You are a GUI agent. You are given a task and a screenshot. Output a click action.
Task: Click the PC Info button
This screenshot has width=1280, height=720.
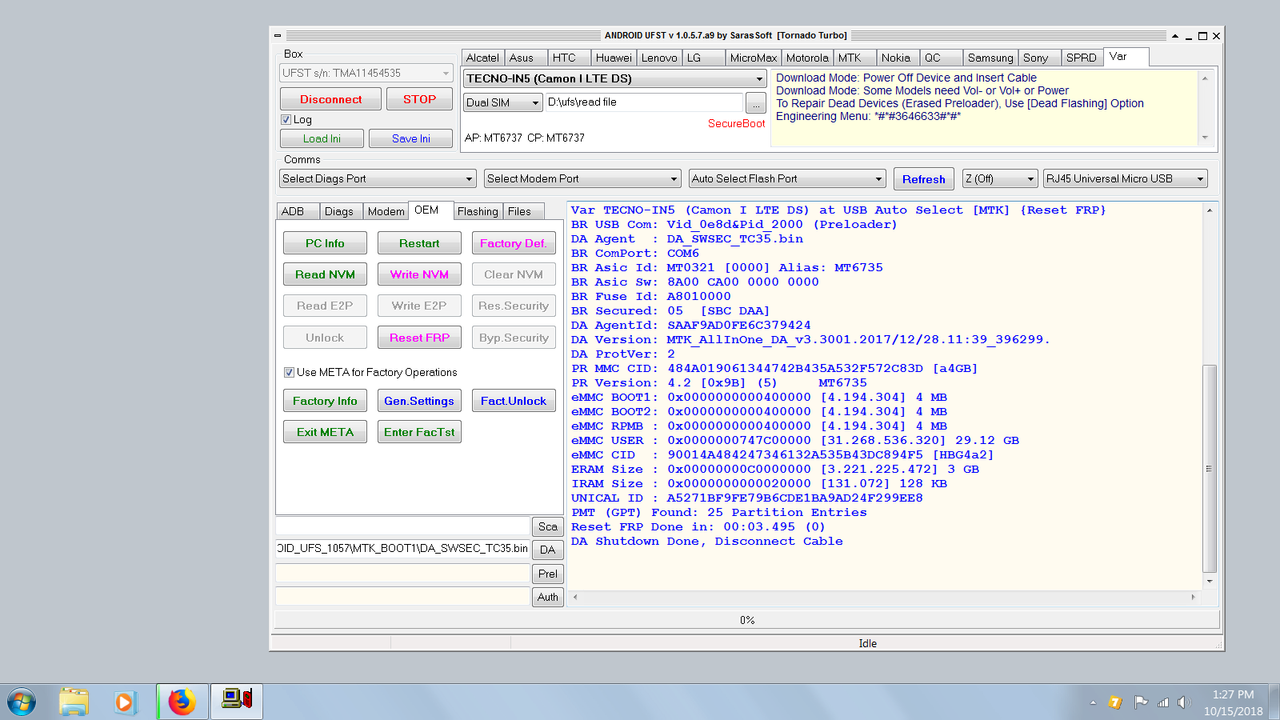[x=325, y=243]
